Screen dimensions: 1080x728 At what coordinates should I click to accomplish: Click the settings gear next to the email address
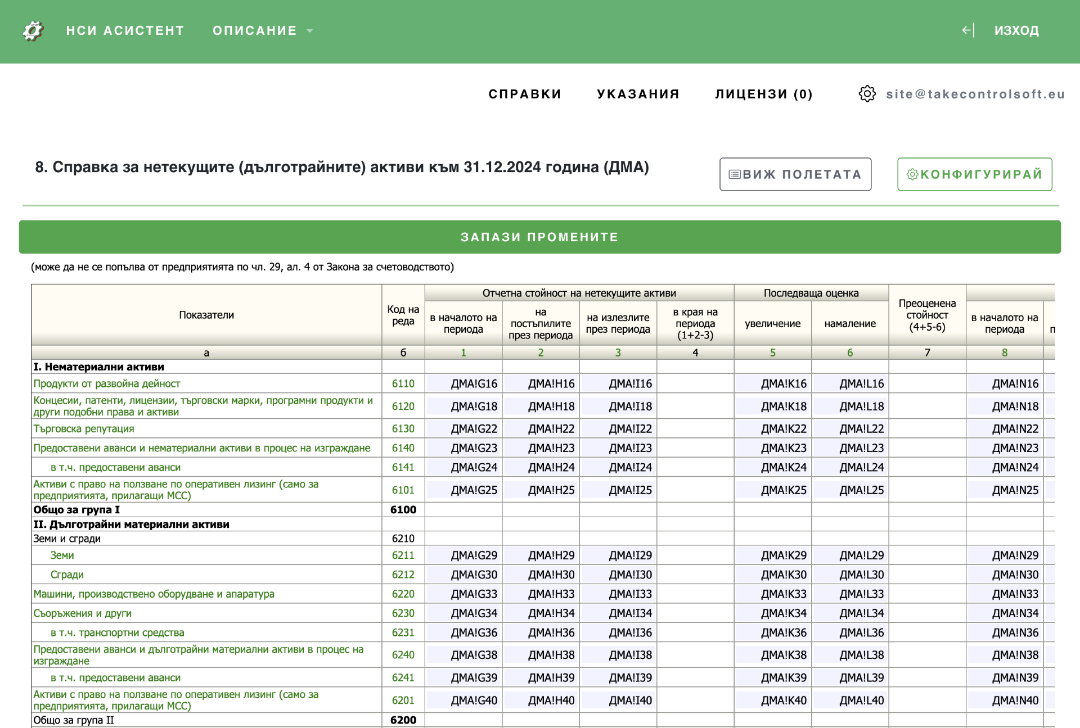click(x=866, y=93)
